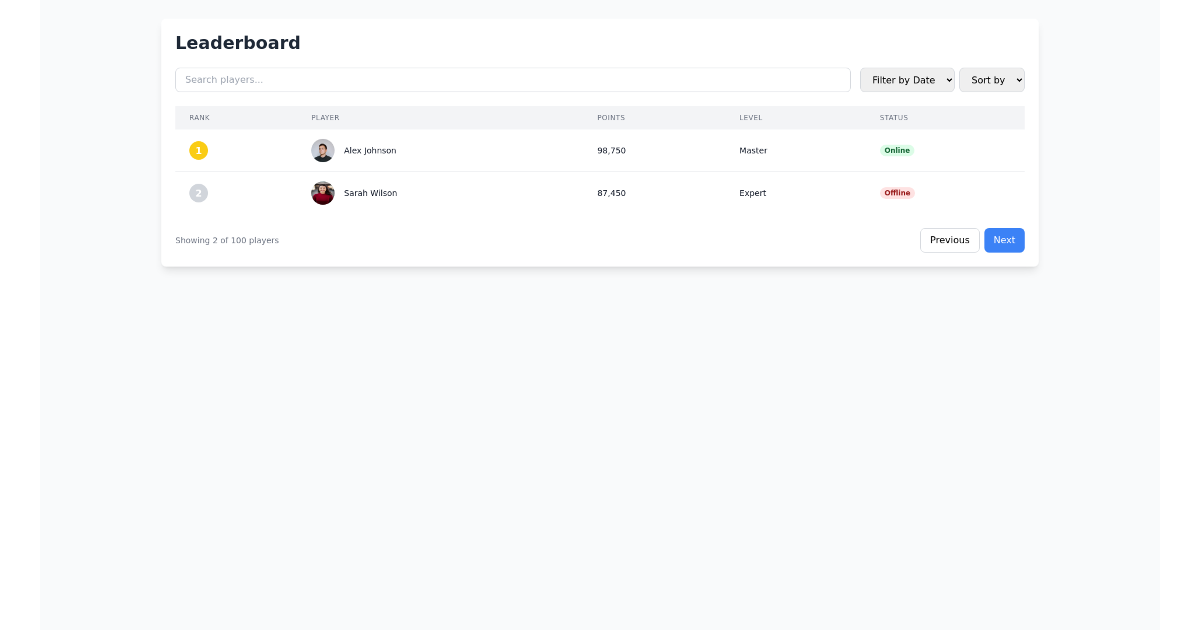The image size is (1200, 630).
Task: Click the gold rank 1 badge
Action: pos(198,150)
